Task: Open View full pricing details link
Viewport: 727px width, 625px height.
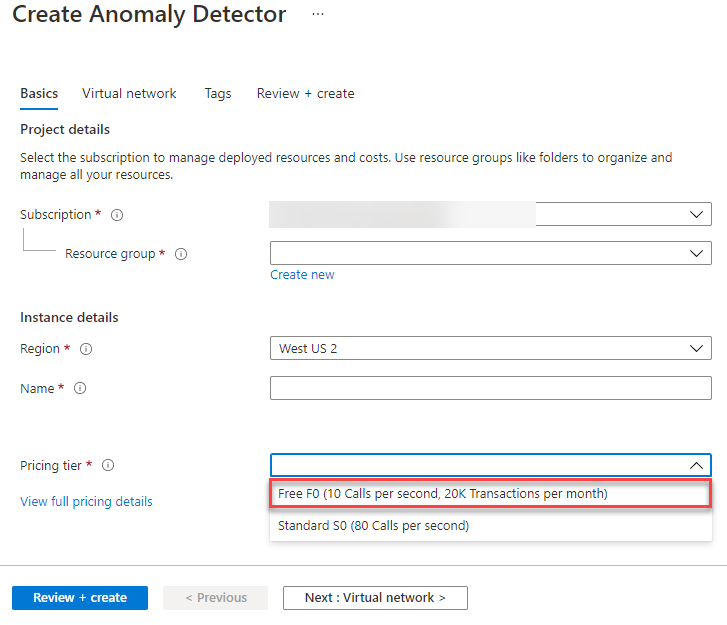Action: (x=86, y=502)
